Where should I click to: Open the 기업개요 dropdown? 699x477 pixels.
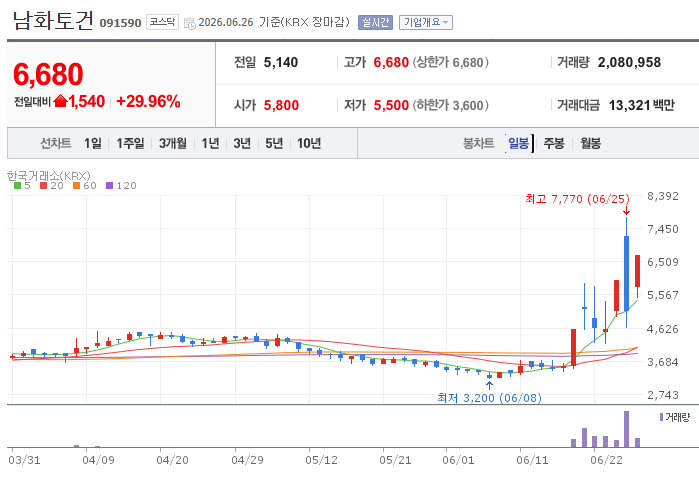tap(426, 22)
